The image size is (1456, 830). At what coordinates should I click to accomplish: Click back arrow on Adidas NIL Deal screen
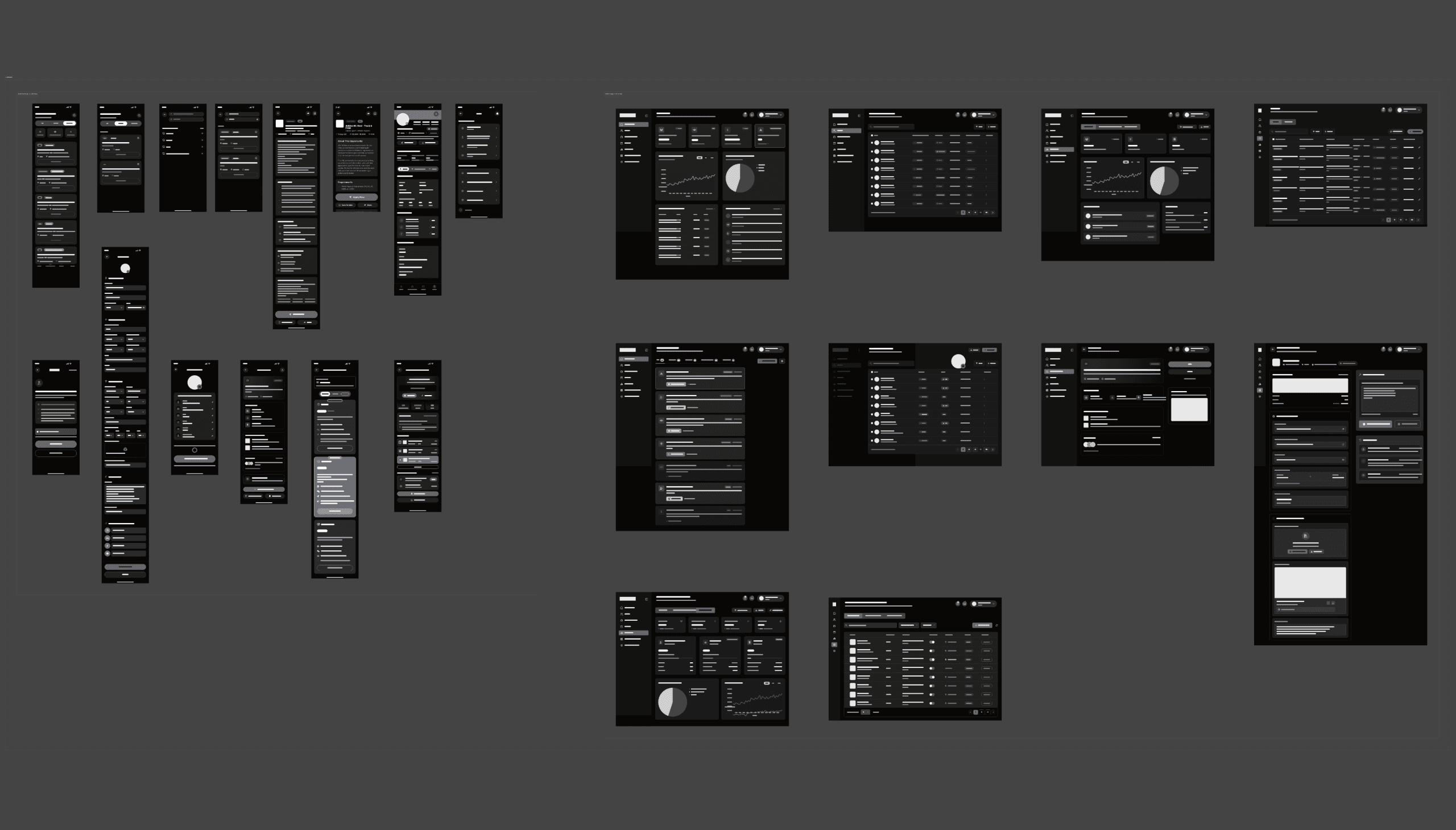click(x=339, y=114)
